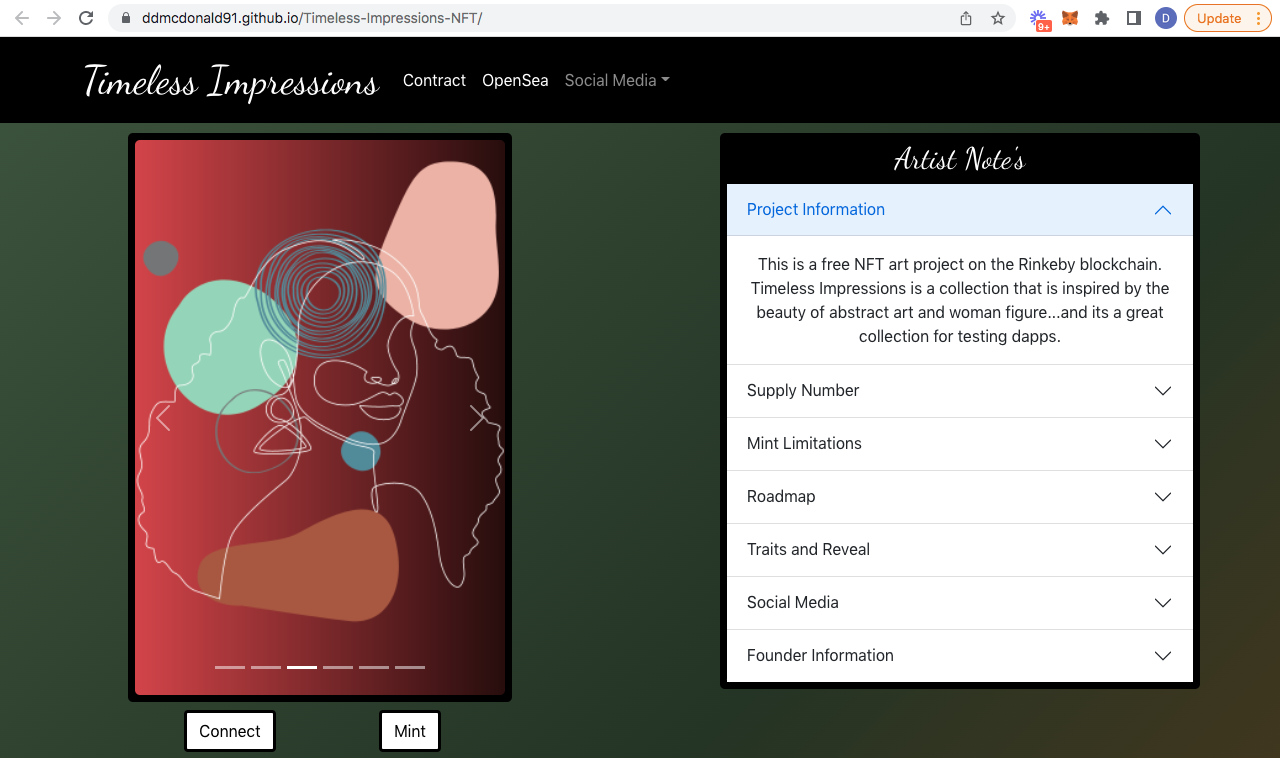Click the Connect button
Viewport: 1280px width, 758px height.
(229, 731)
